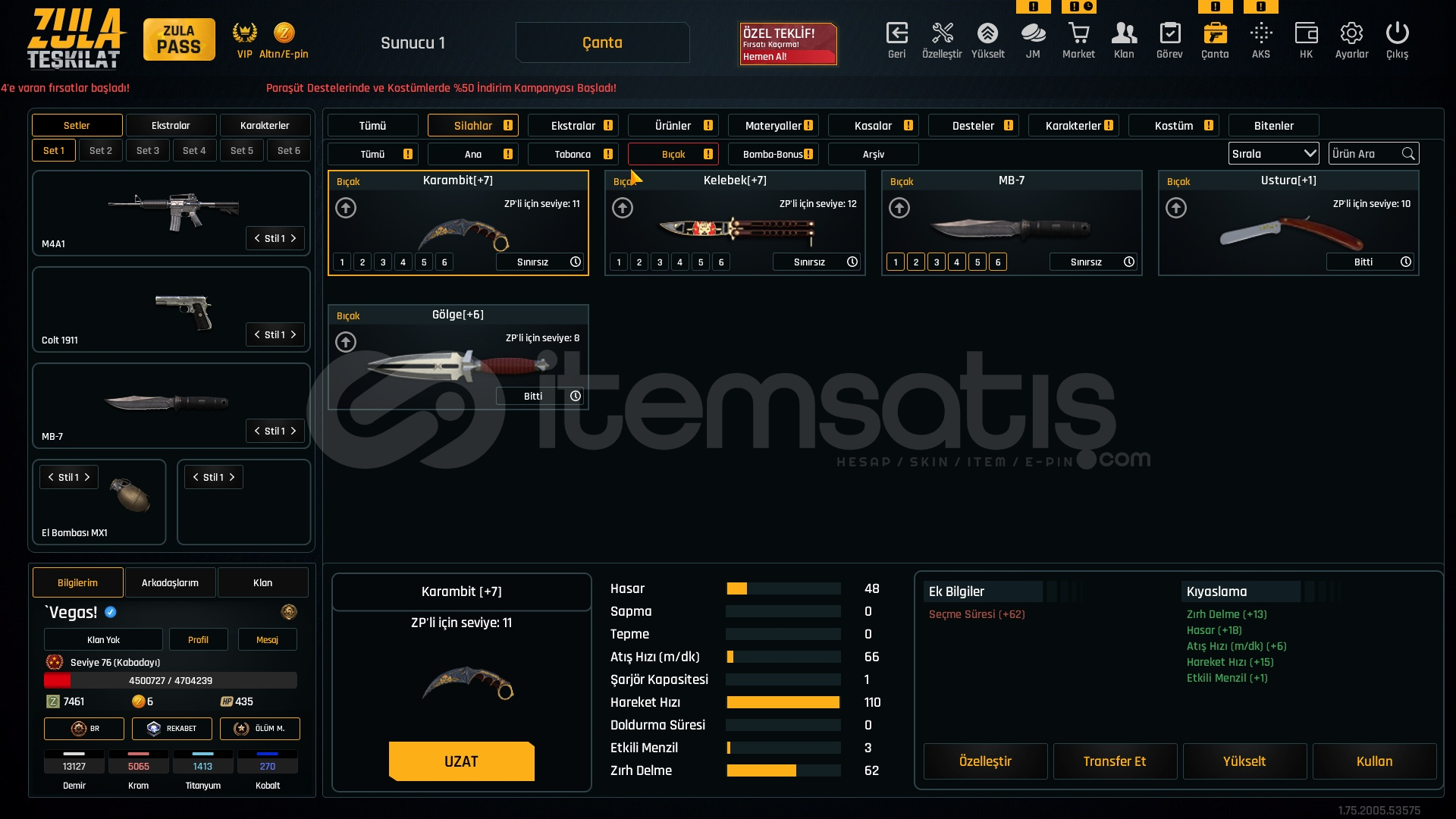The height and width of the screenshot is (819, 1456).
Task: Click the Altın/E-pin coin icon
Action: (x=284, y=33)
